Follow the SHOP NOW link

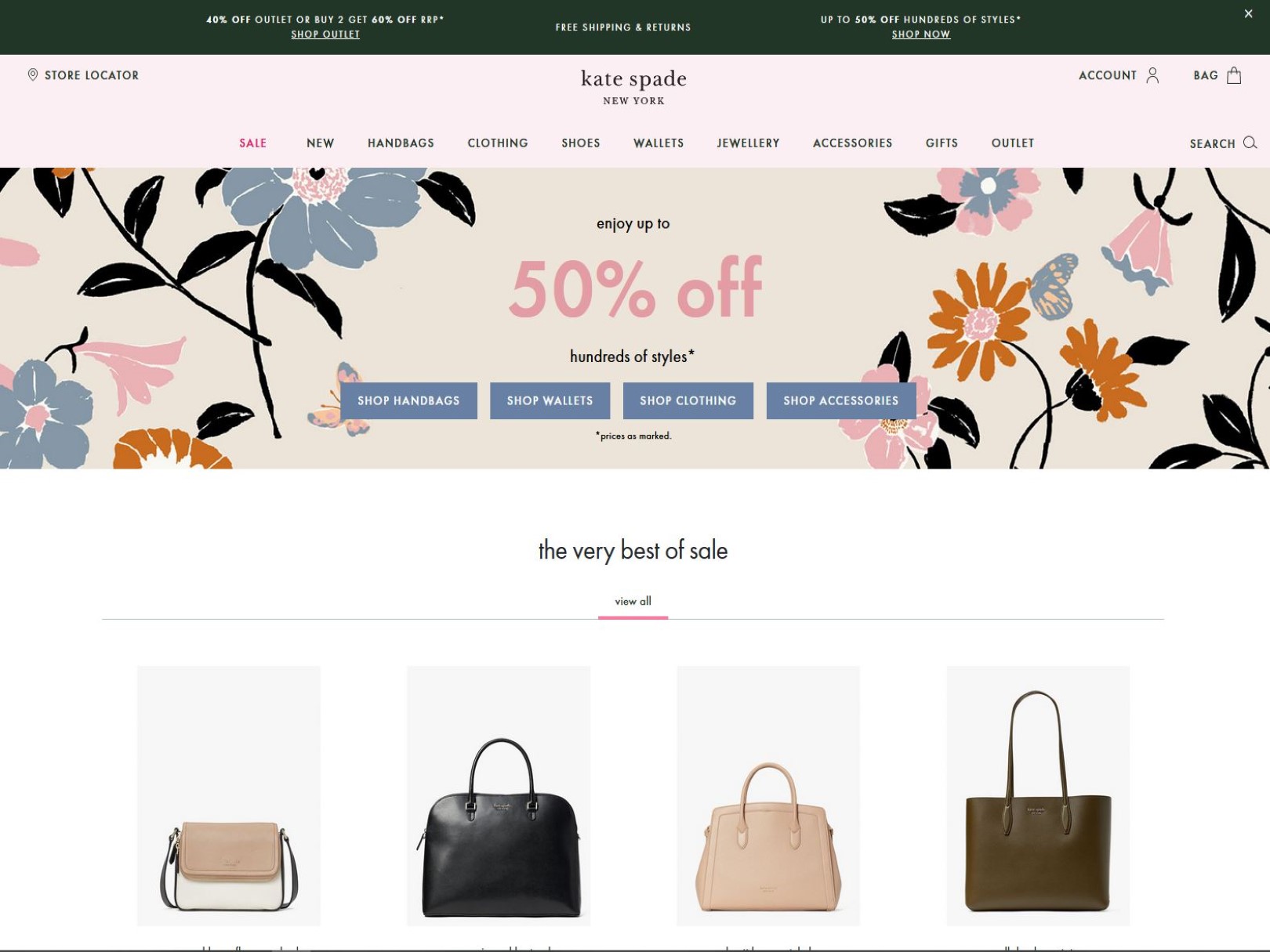(x=921, y=34)
